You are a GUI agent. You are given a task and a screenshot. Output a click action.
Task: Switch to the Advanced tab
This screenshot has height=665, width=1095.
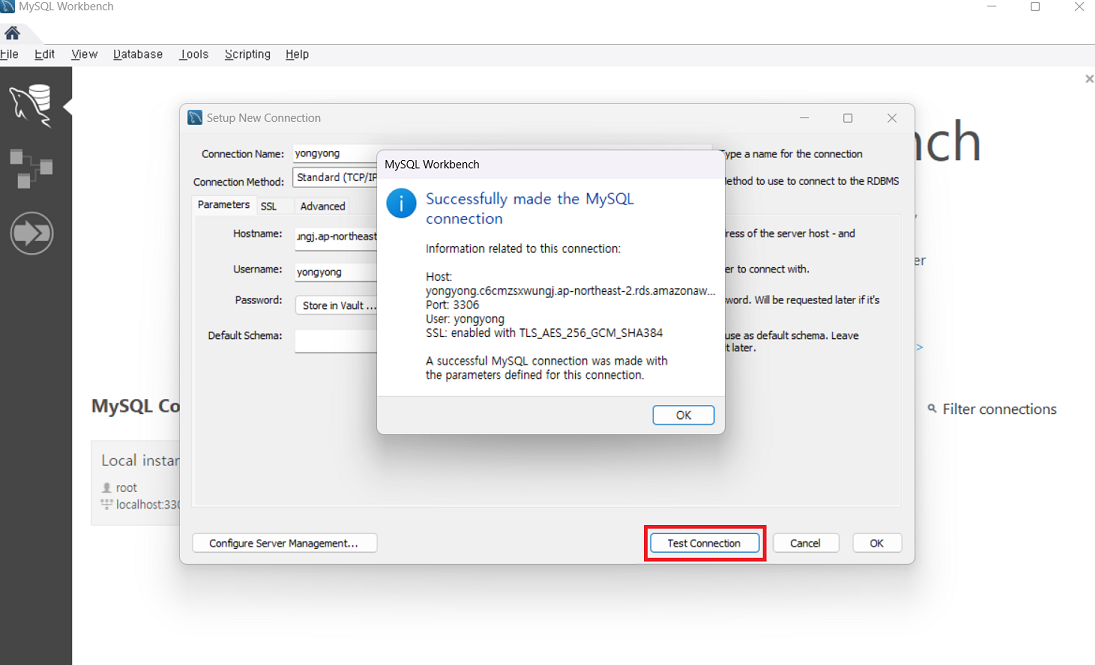tap(323, 206)
